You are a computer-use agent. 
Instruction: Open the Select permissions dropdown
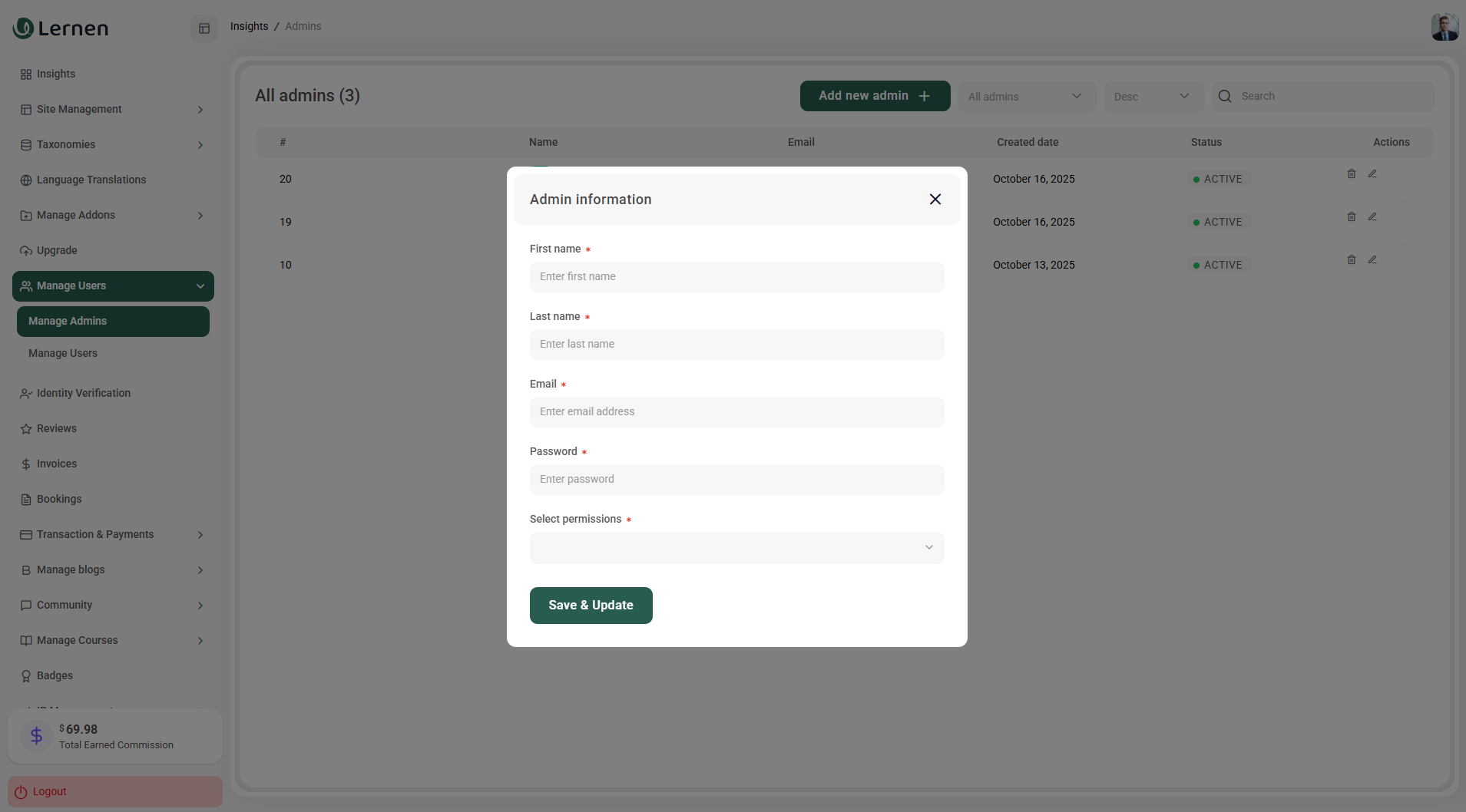[x=736, y=548]
